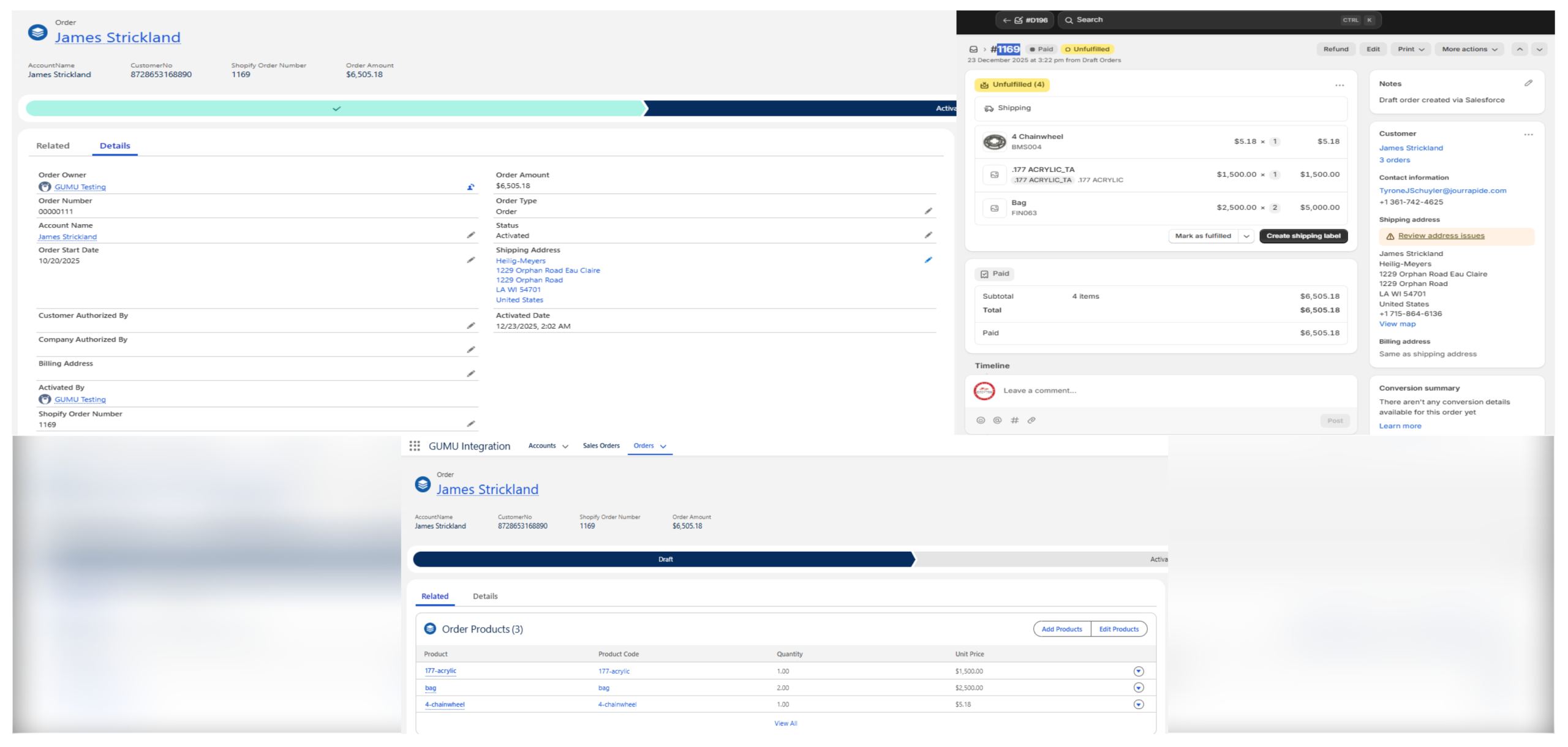Open the More actions dropdown
The height and width of the screenshot is (747, 1568).
pyautogui.click(x=1469, y=50)
